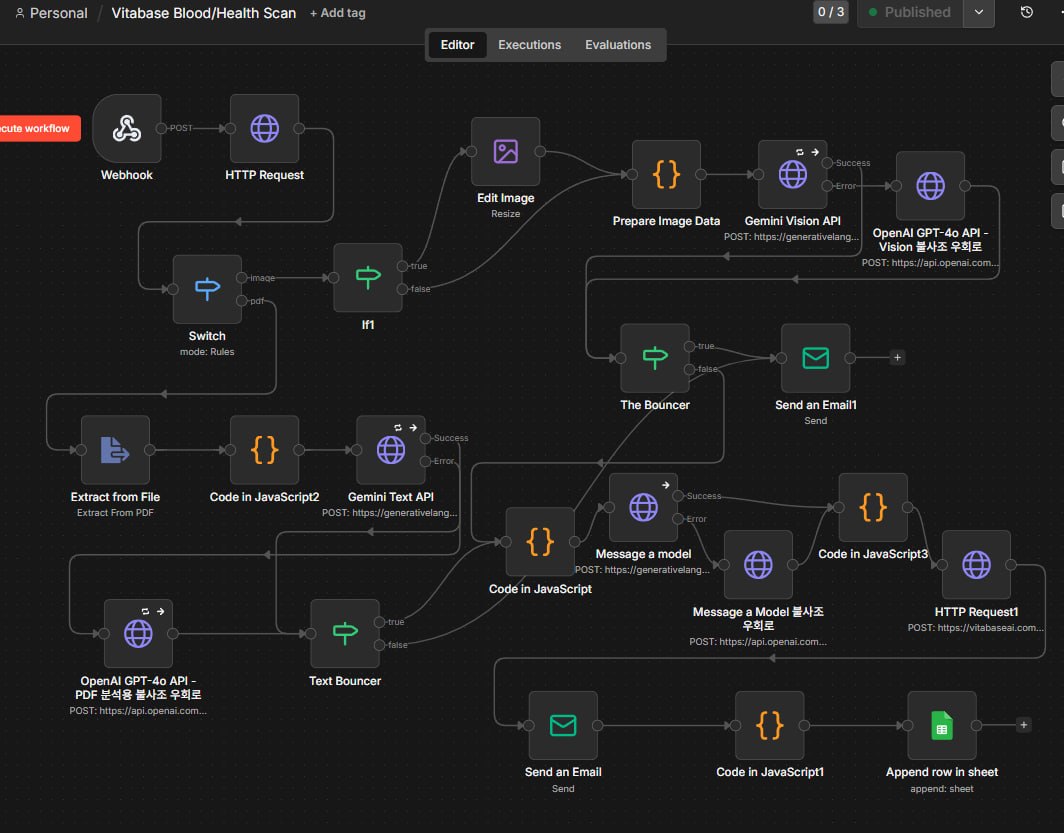The width and height of the screenshot is (1064, 833).
Task: Add node after Append row in sheet
Action: 1023,725
